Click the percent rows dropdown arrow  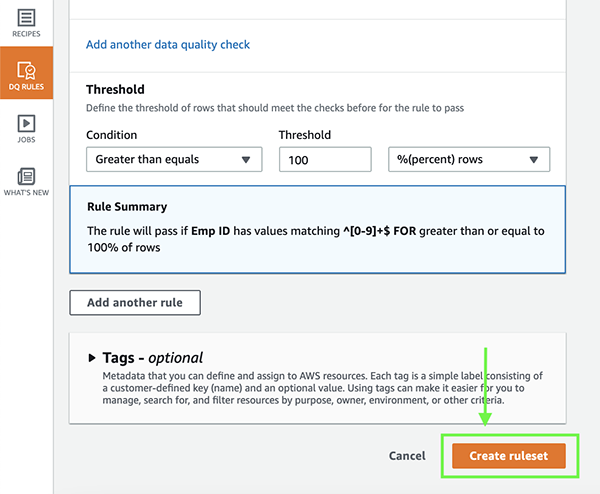point(534,160)
